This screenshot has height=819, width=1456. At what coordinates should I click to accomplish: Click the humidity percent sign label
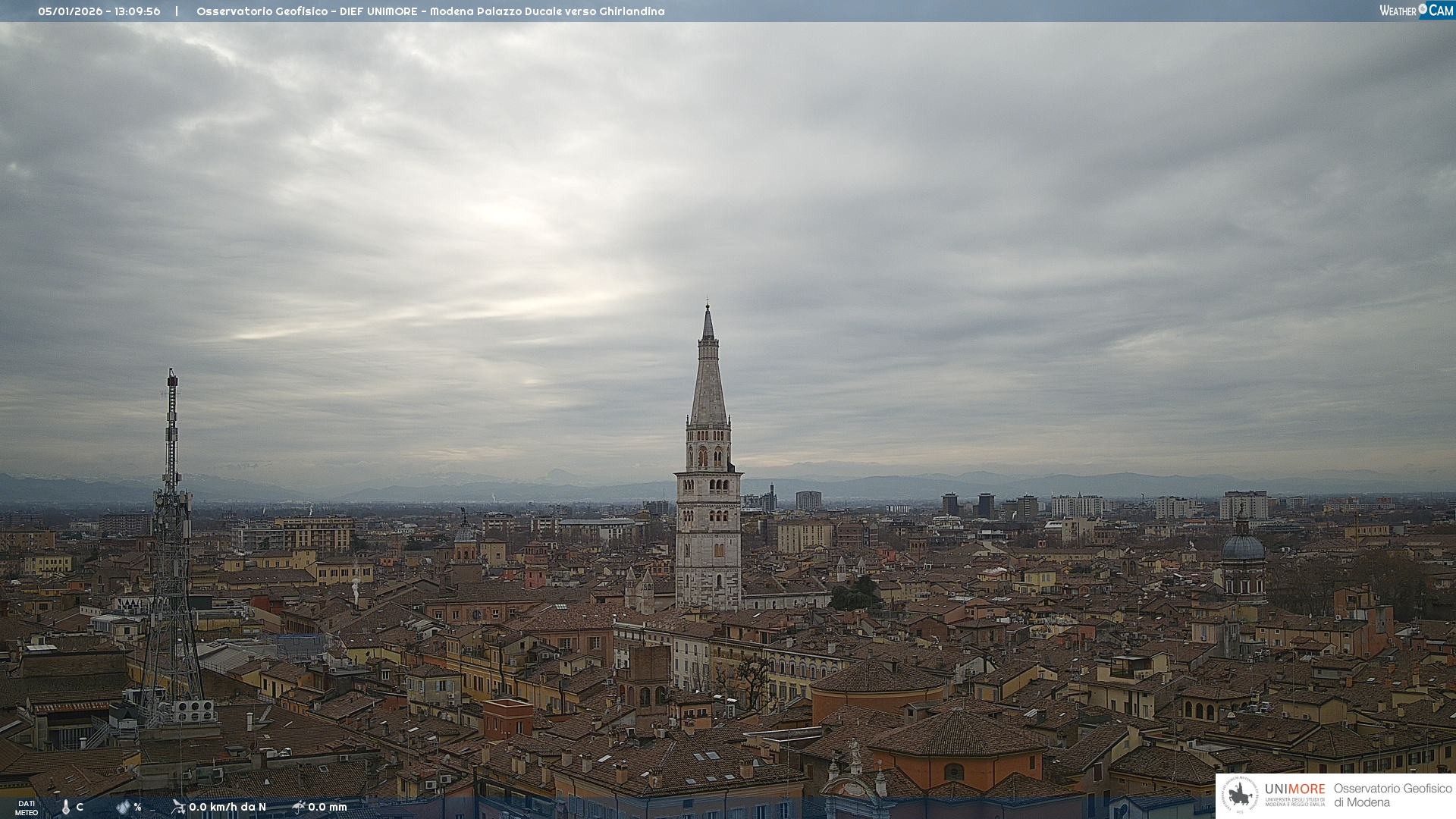point(137,807)
